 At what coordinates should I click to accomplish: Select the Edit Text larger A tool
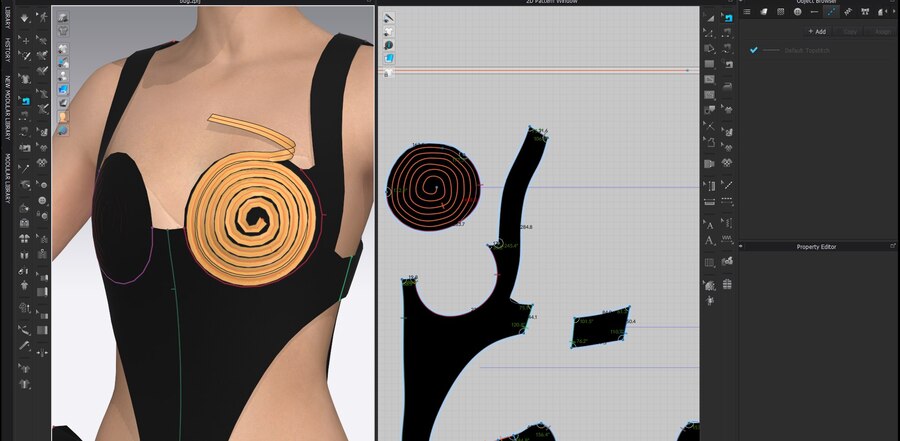[709, 241]
